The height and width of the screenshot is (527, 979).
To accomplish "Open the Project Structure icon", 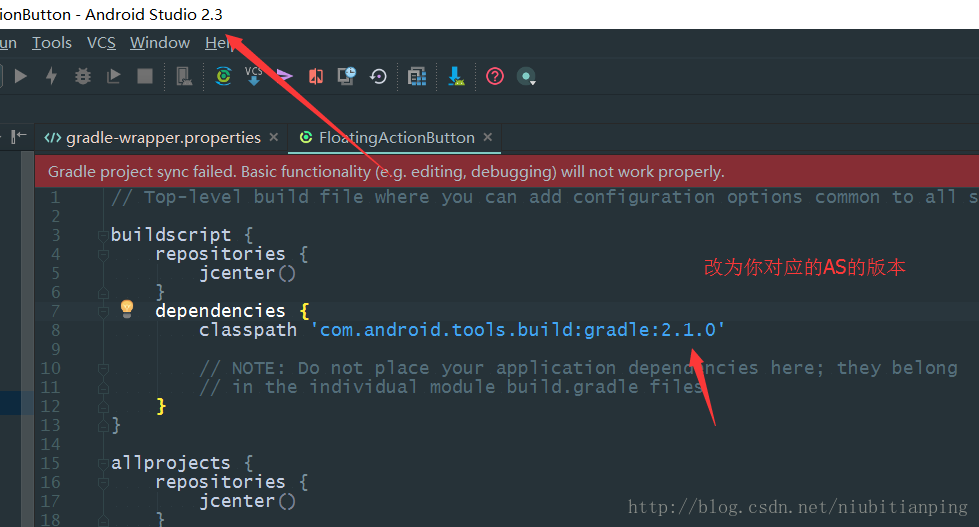I will coord(416,76).
